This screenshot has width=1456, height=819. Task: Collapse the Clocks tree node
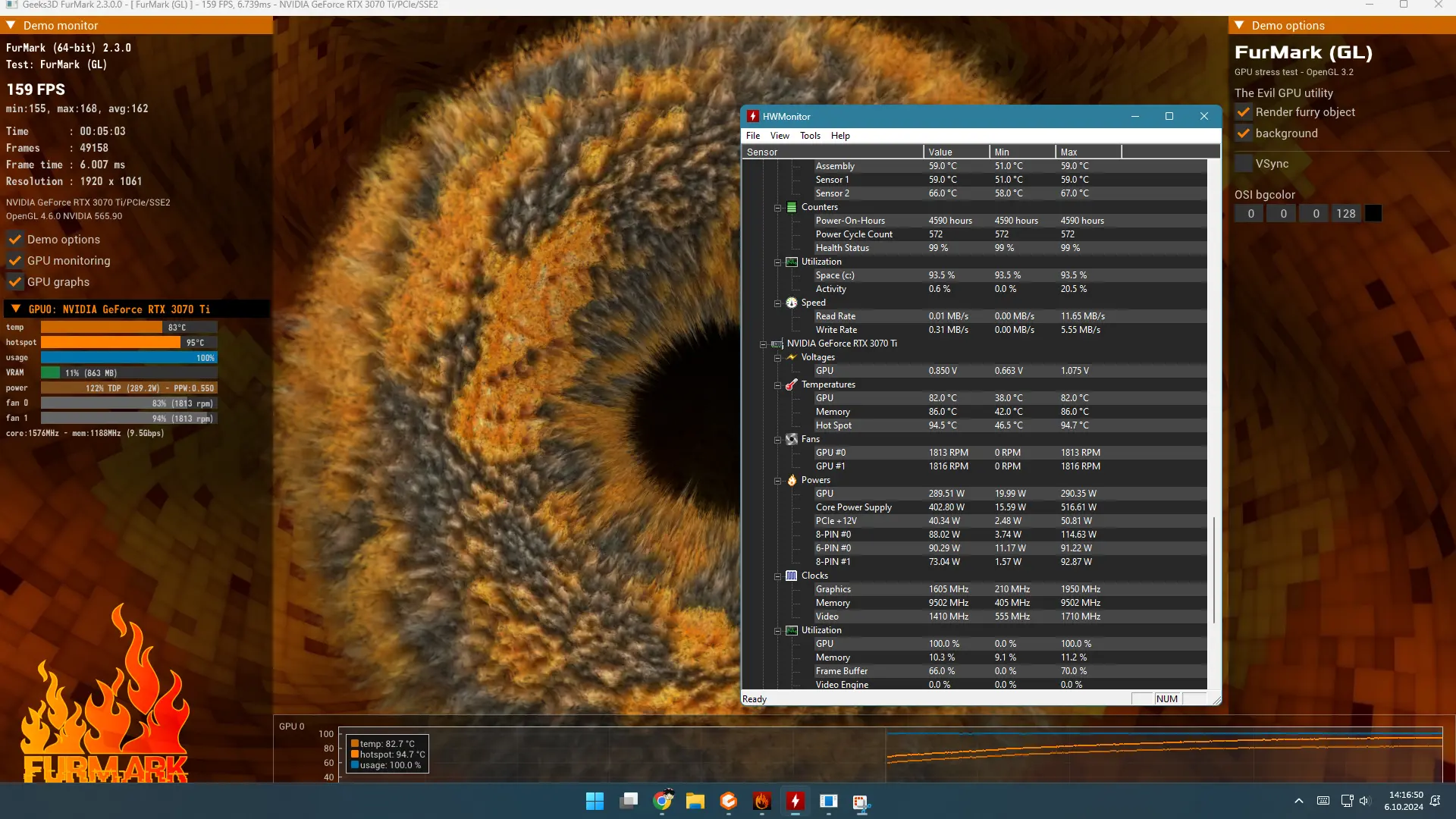[777, 576]
